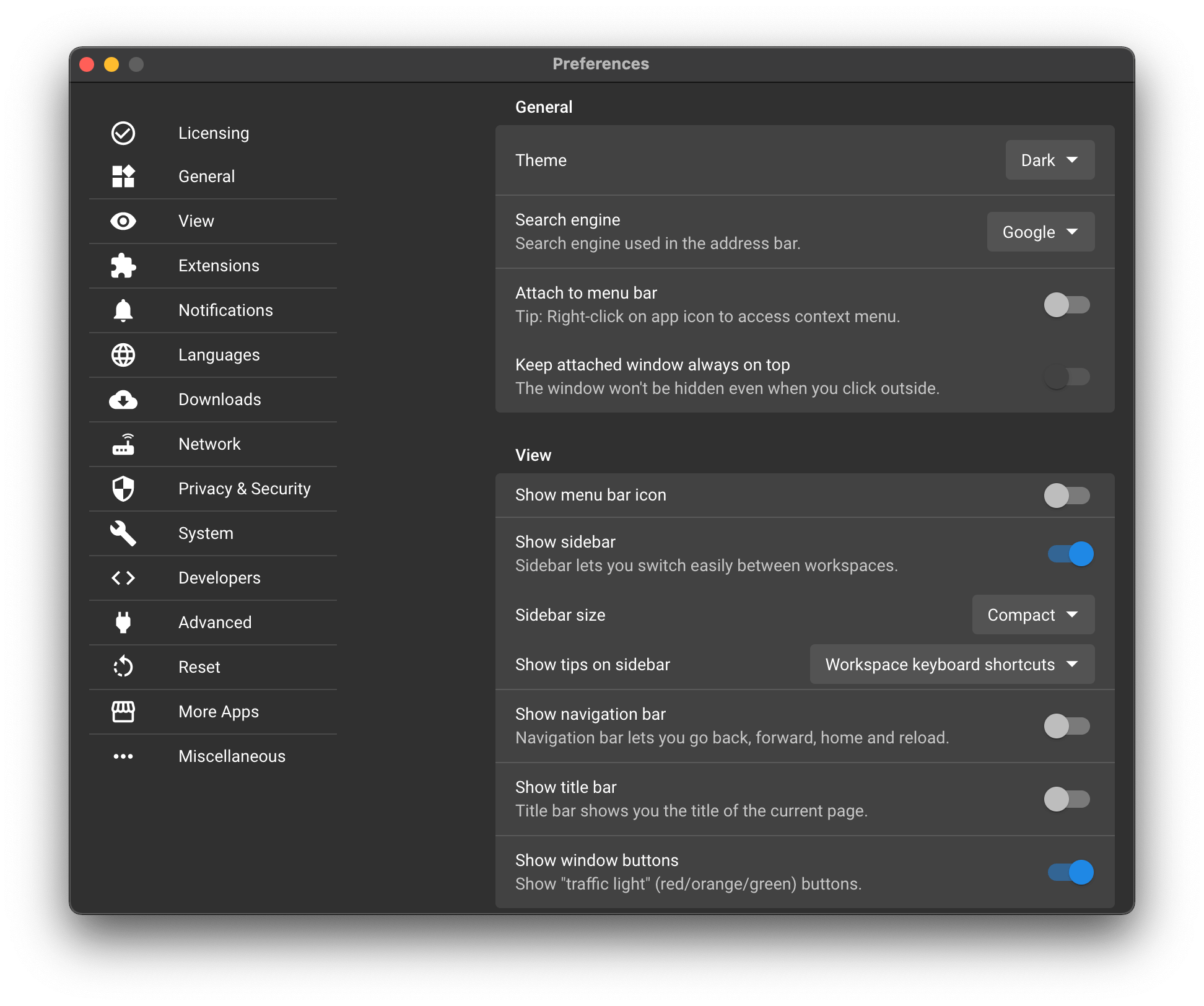Disable the Show window buttons toggle
1204x1006 pixels.
(1070, 872)
